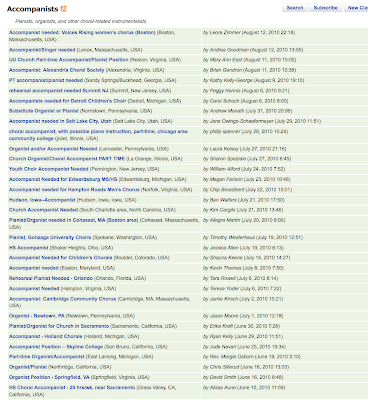
Task: Click author text 'by Timothy Westerhaus'
Action: (229, 238)
